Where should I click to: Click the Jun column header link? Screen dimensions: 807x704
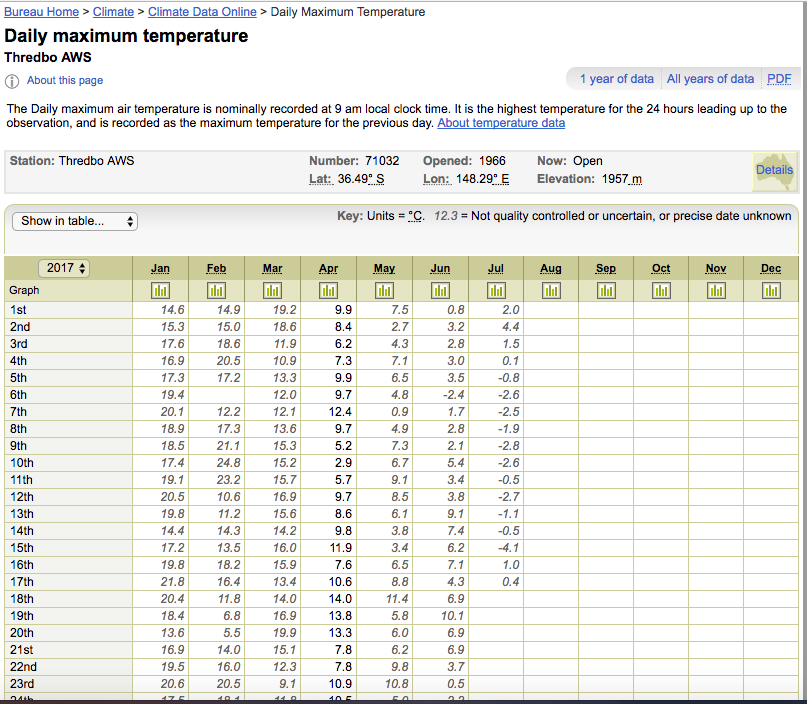point(440,268)
